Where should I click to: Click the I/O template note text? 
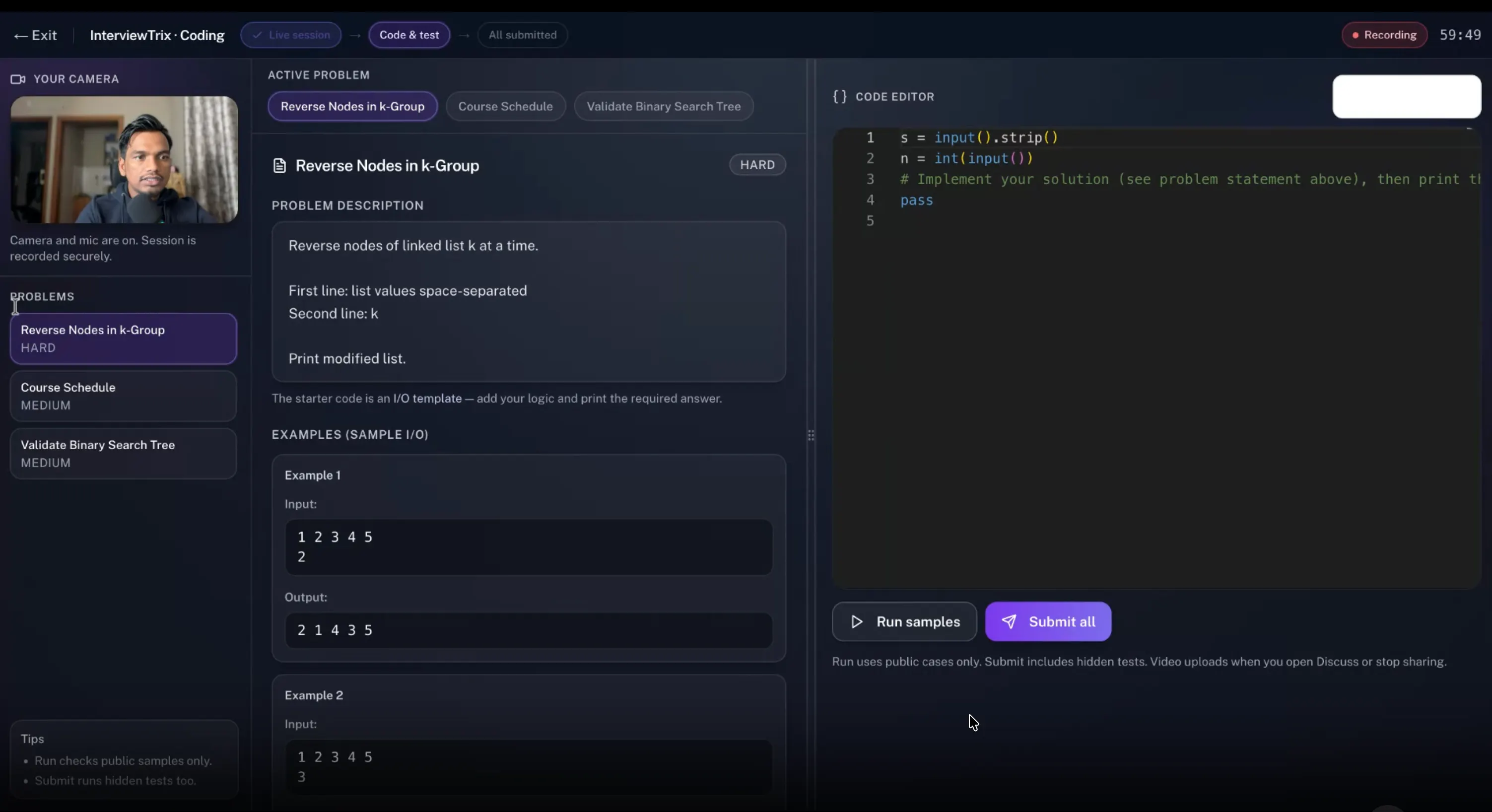pos(496,399)
